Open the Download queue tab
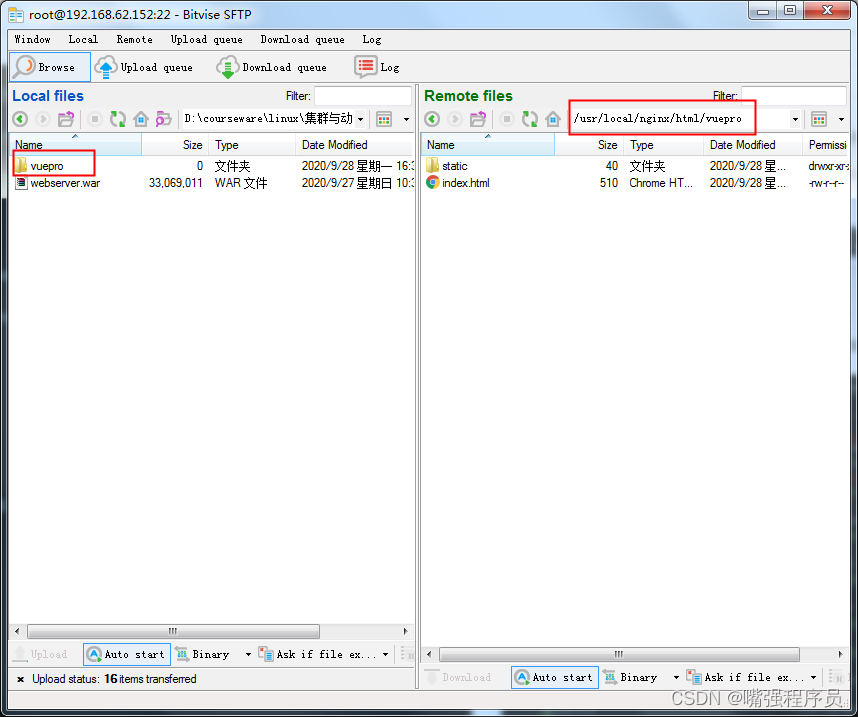858x717 pixels. click(x=272, y=67)
